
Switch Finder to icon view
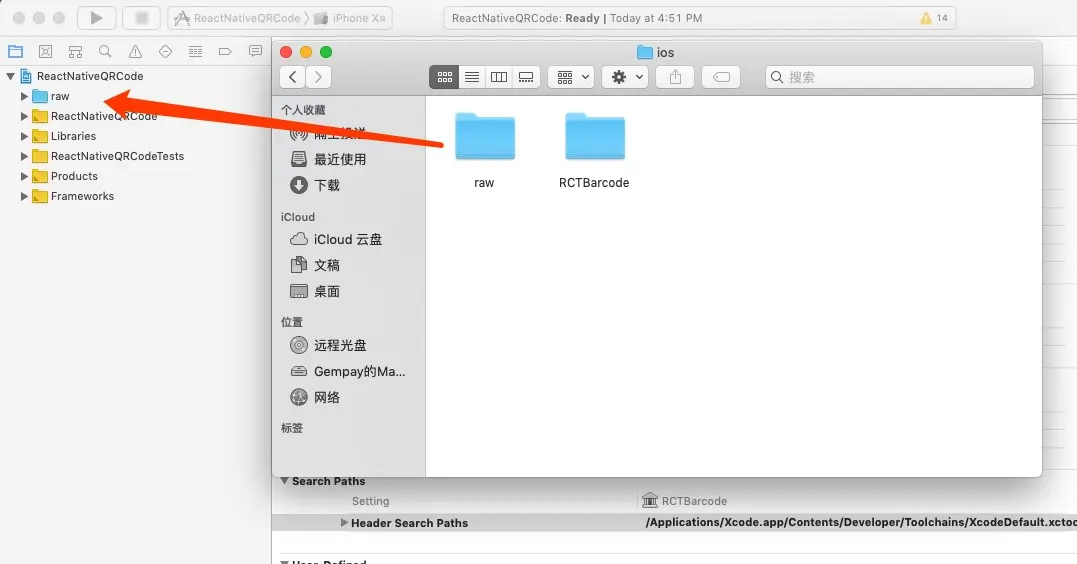444,77
